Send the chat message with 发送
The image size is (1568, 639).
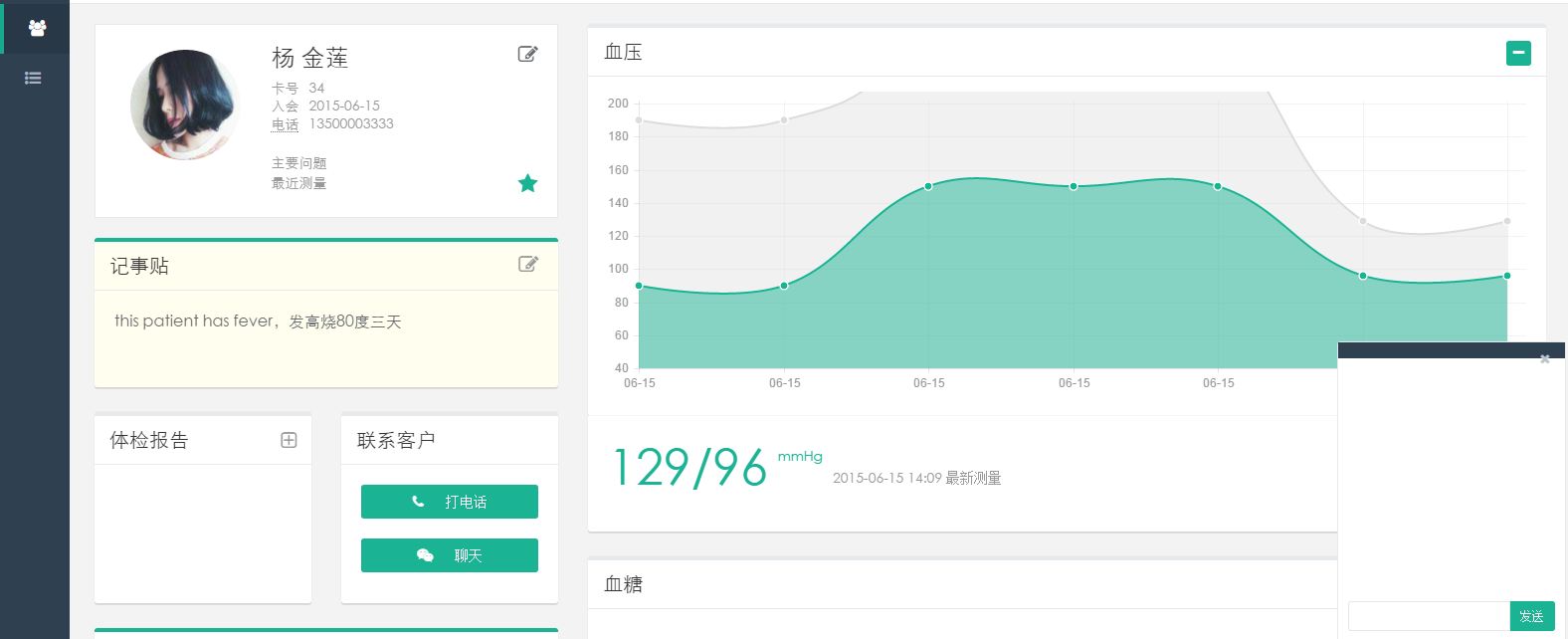click(x=1531, y=616)
